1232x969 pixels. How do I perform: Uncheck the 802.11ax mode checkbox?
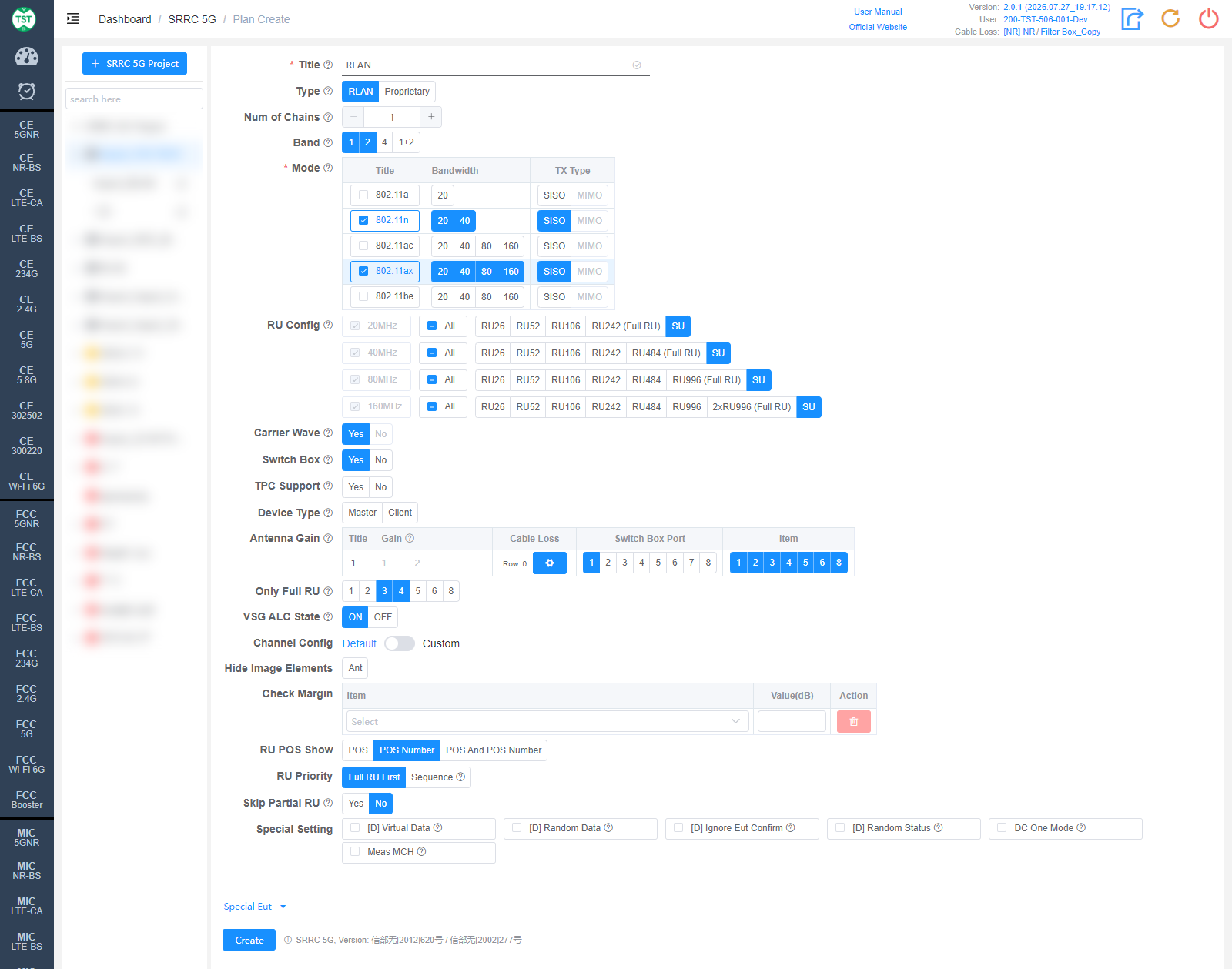(363, 271)
